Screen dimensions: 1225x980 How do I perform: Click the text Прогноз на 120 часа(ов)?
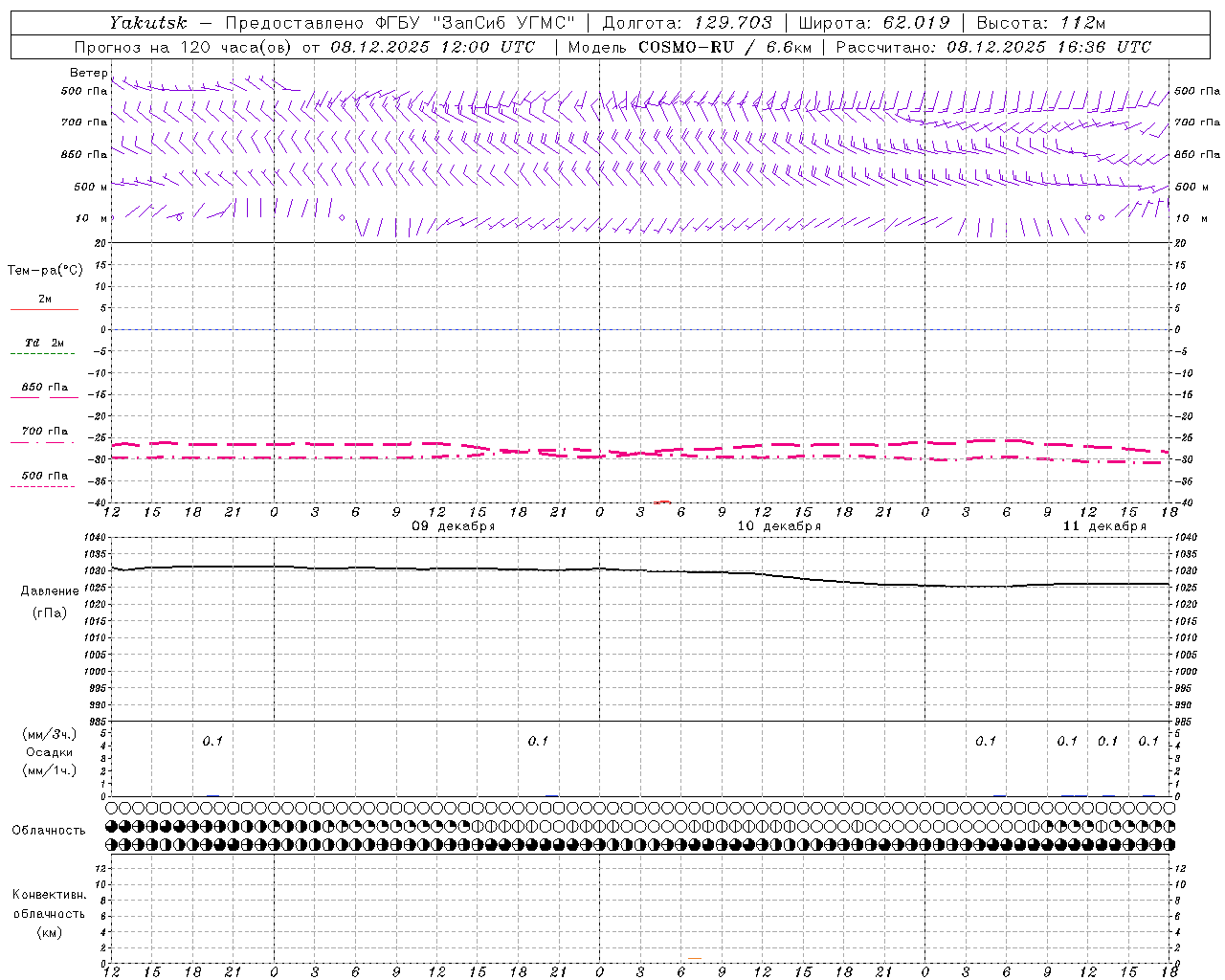(185, 47)
